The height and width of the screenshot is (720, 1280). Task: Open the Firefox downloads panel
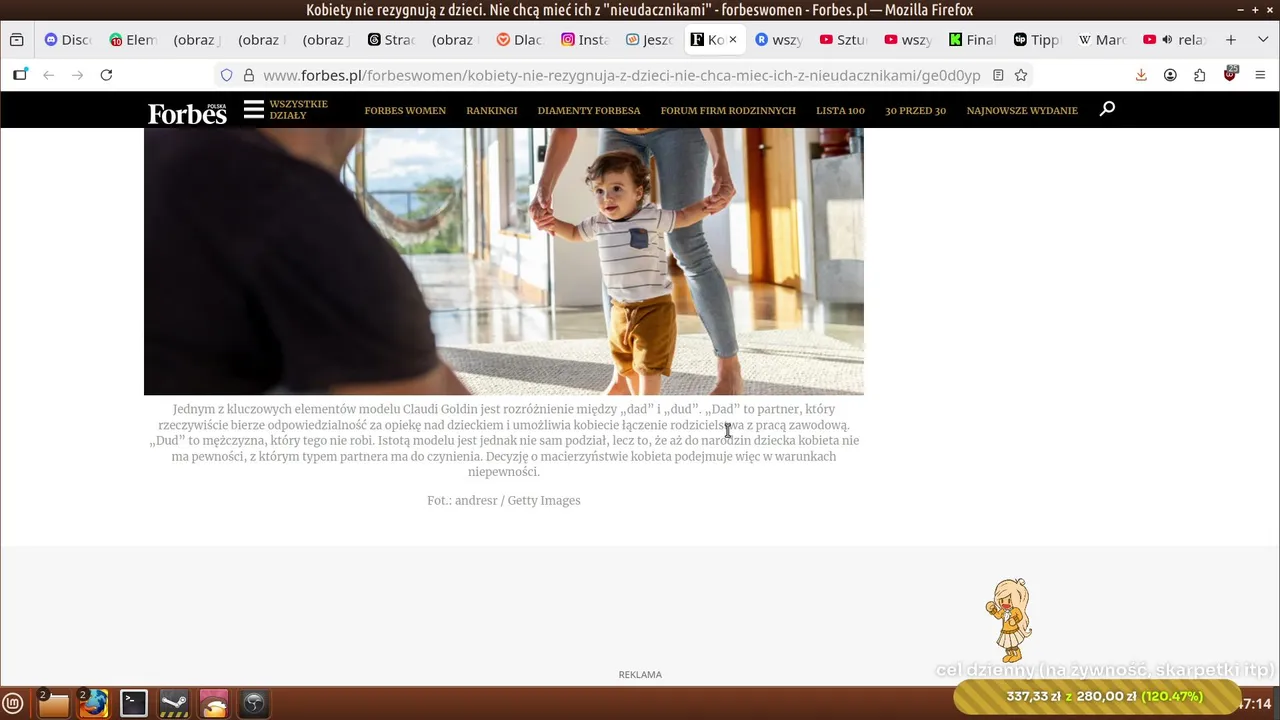point(1141,75)
